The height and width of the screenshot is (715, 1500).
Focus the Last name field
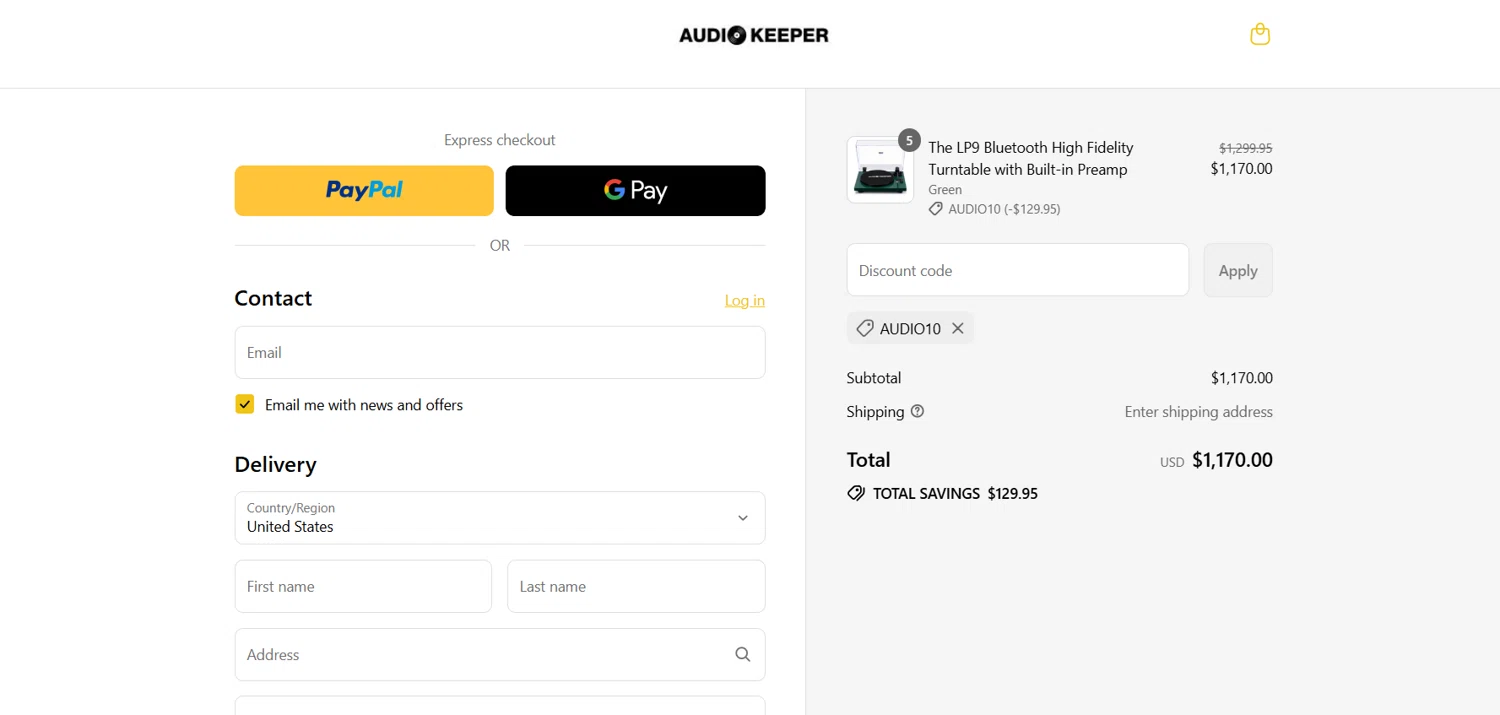coord(637,586)
